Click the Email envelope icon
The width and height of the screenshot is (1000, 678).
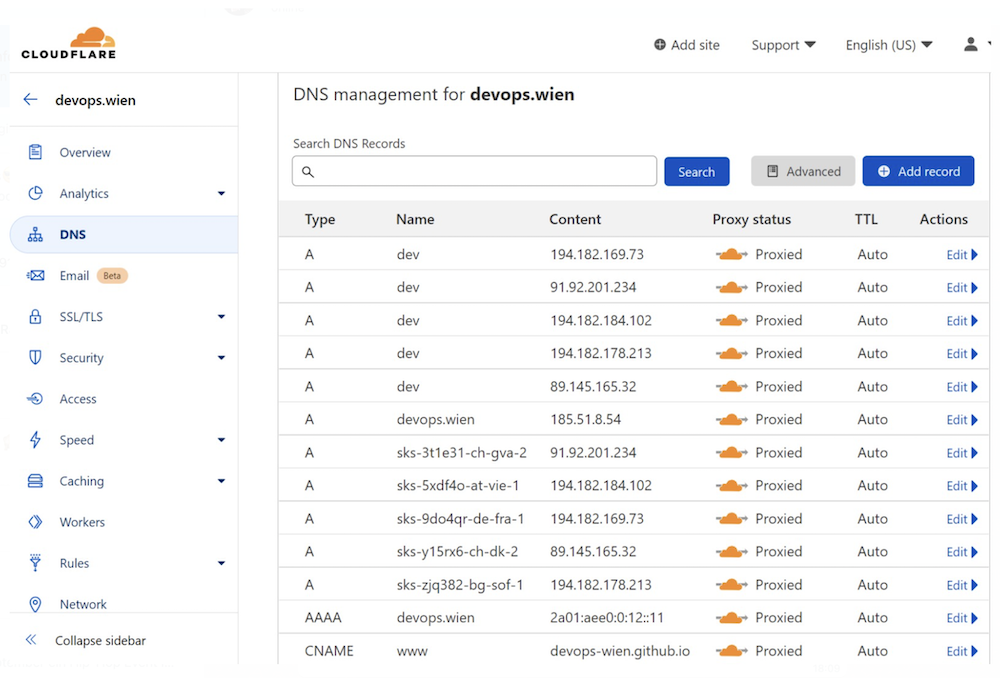35,276
